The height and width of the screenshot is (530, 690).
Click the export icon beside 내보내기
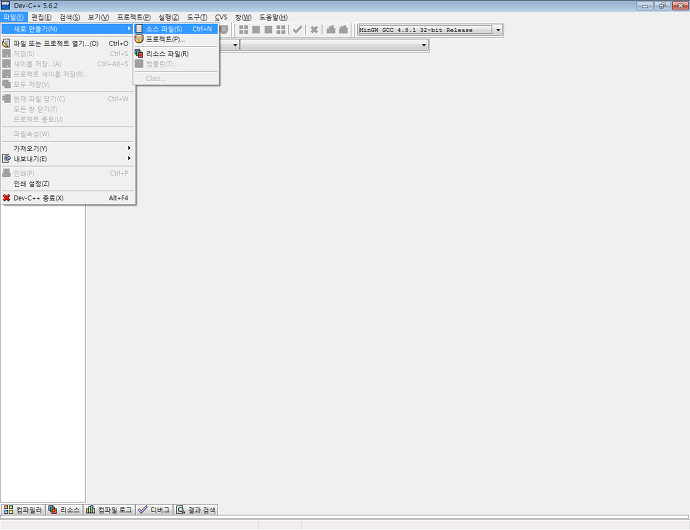click(6, 158)
